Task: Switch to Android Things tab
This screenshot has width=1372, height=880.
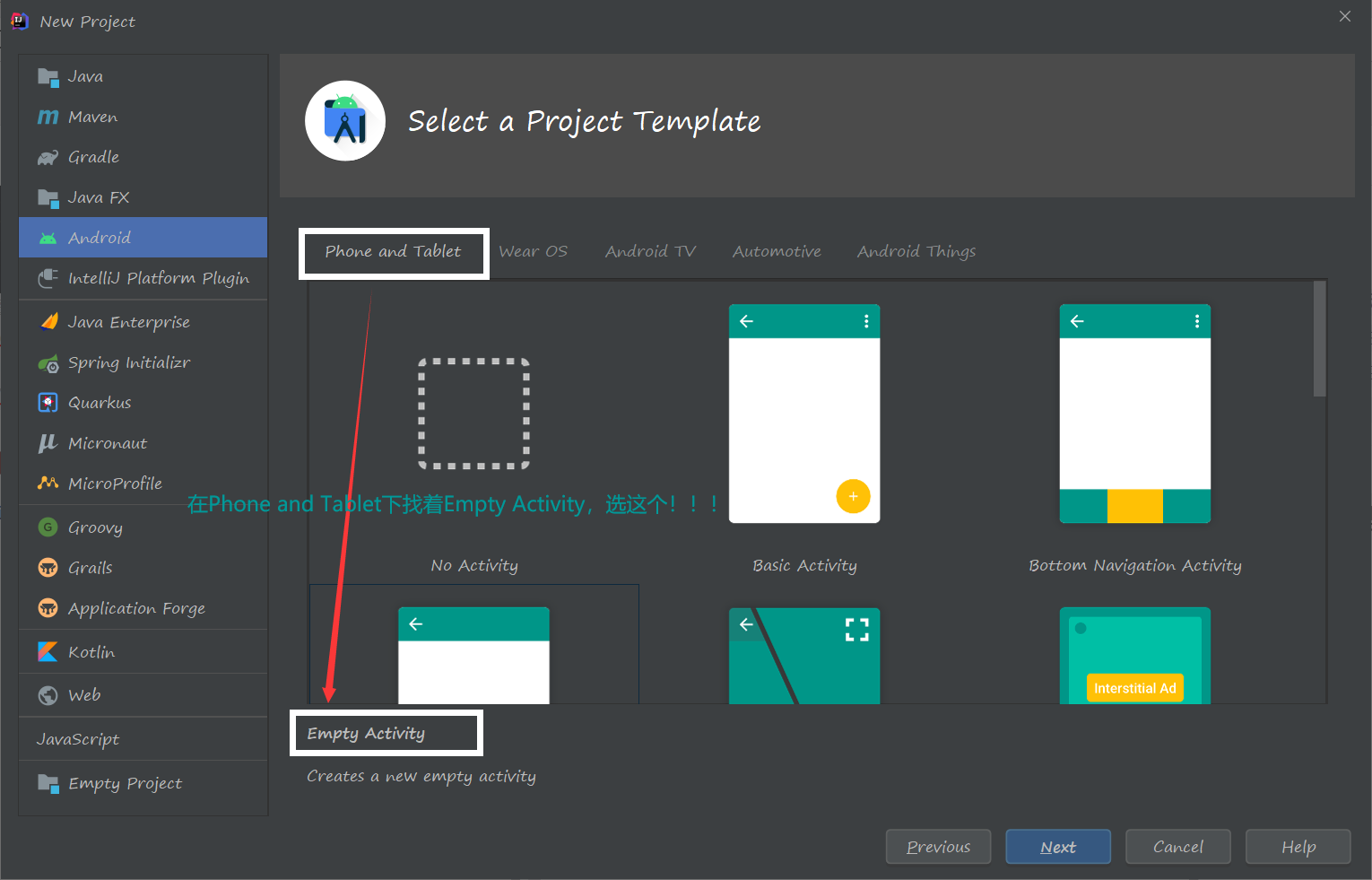Action: pyautogui.click(x=916, y=252)
